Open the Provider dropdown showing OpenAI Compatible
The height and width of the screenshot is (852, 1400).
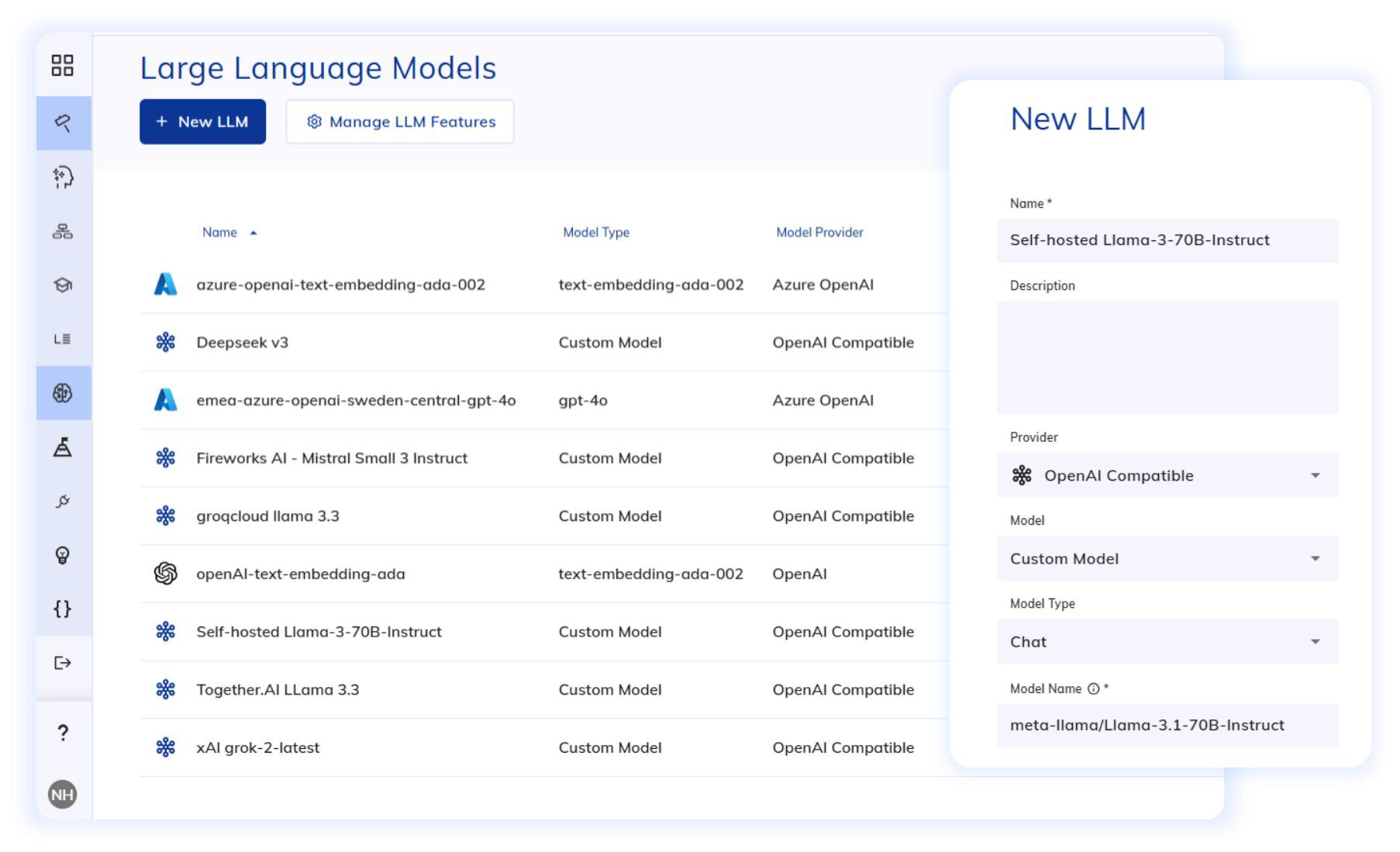tap(1167, 475)
